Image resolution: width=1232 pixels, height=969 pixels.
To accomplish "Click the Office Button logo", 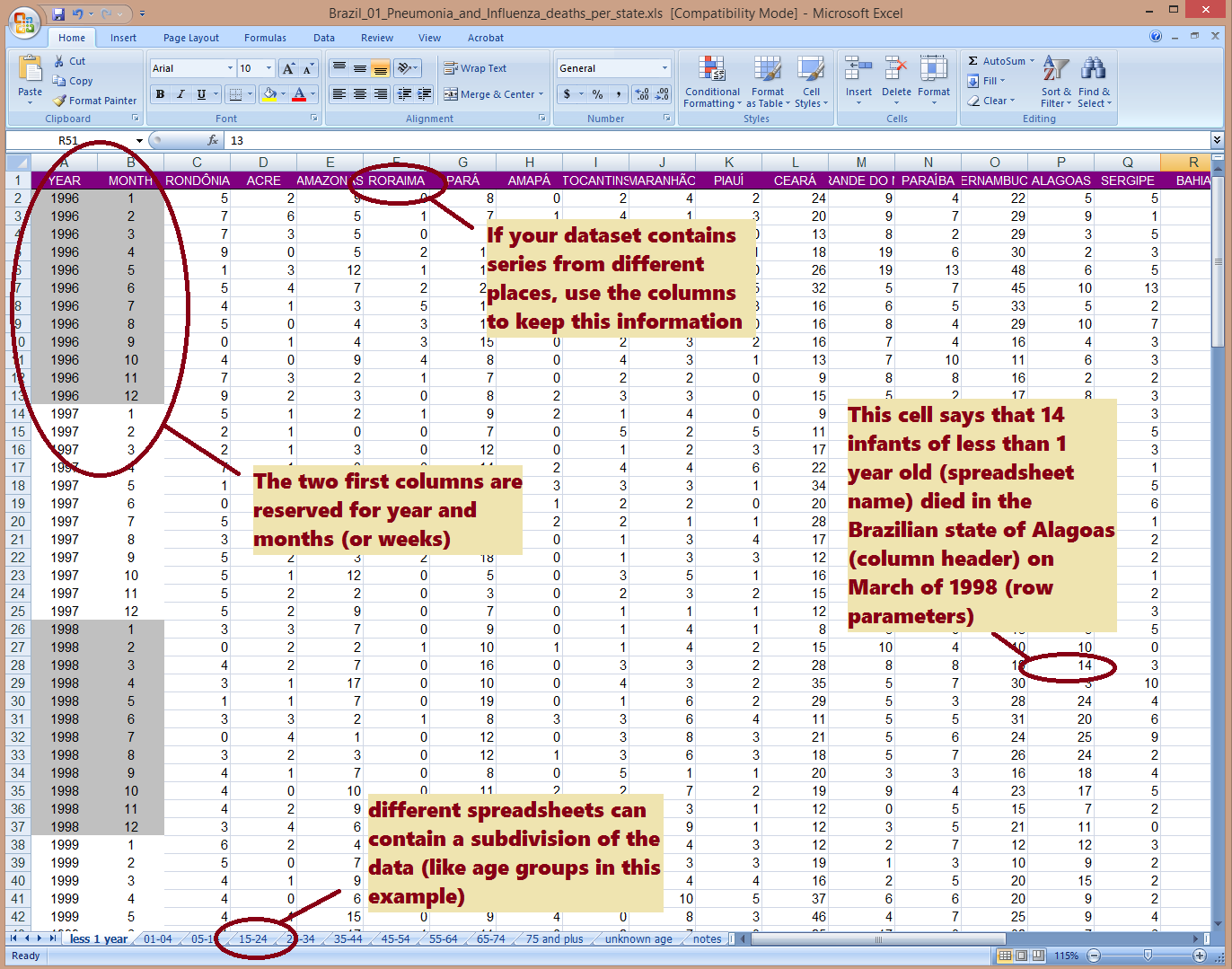I will [24, 22].
